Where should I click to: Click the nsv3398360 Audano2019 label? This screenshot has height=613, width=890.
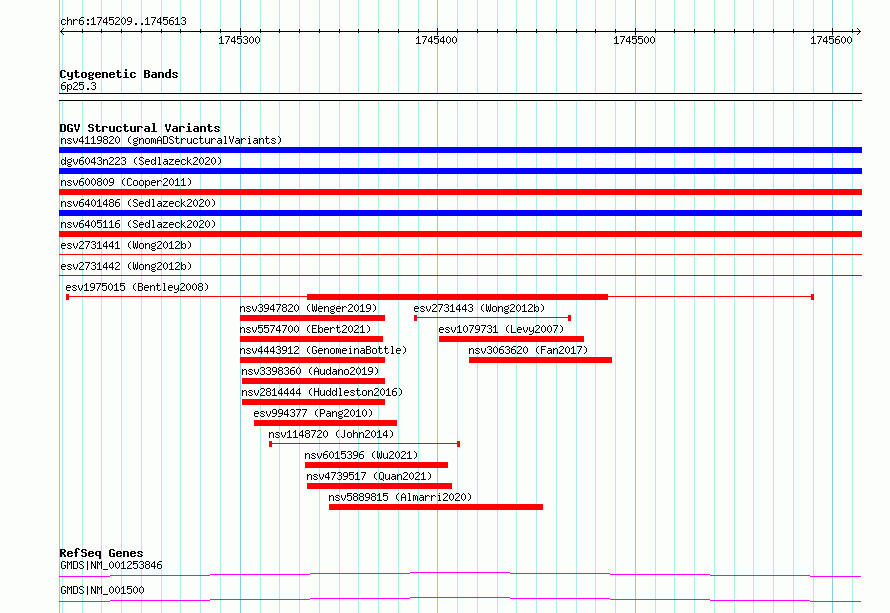pyautogui.click(x=310, y=371)
